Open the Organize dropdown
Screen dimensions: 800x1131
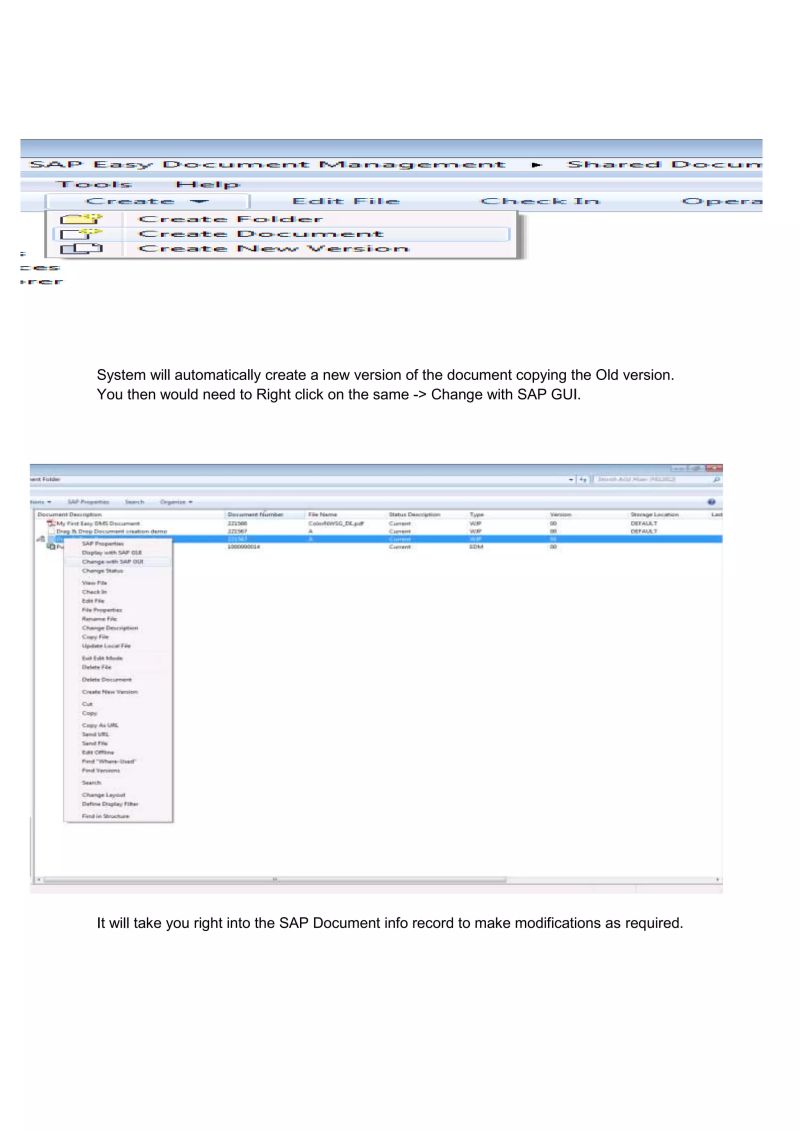175,501
